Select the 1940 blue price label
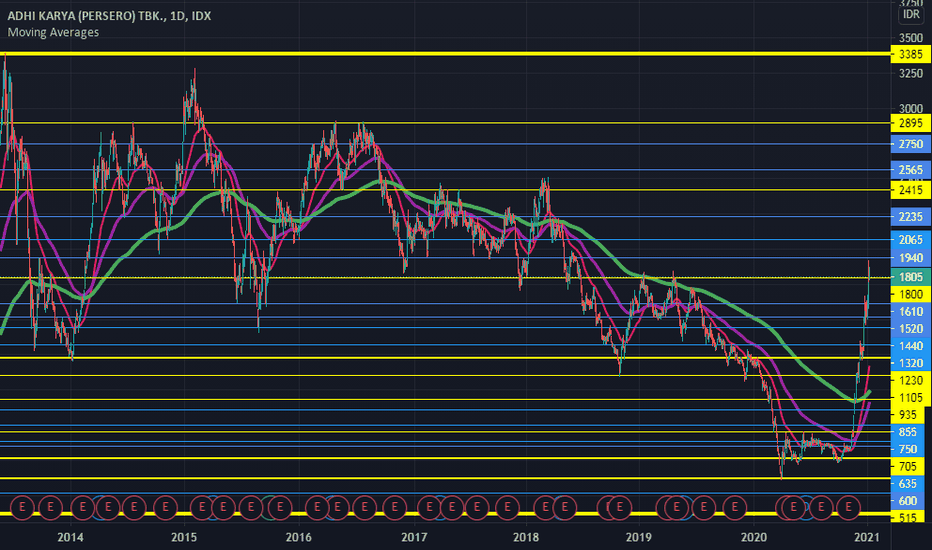The image size is (932, 550). 911,258
